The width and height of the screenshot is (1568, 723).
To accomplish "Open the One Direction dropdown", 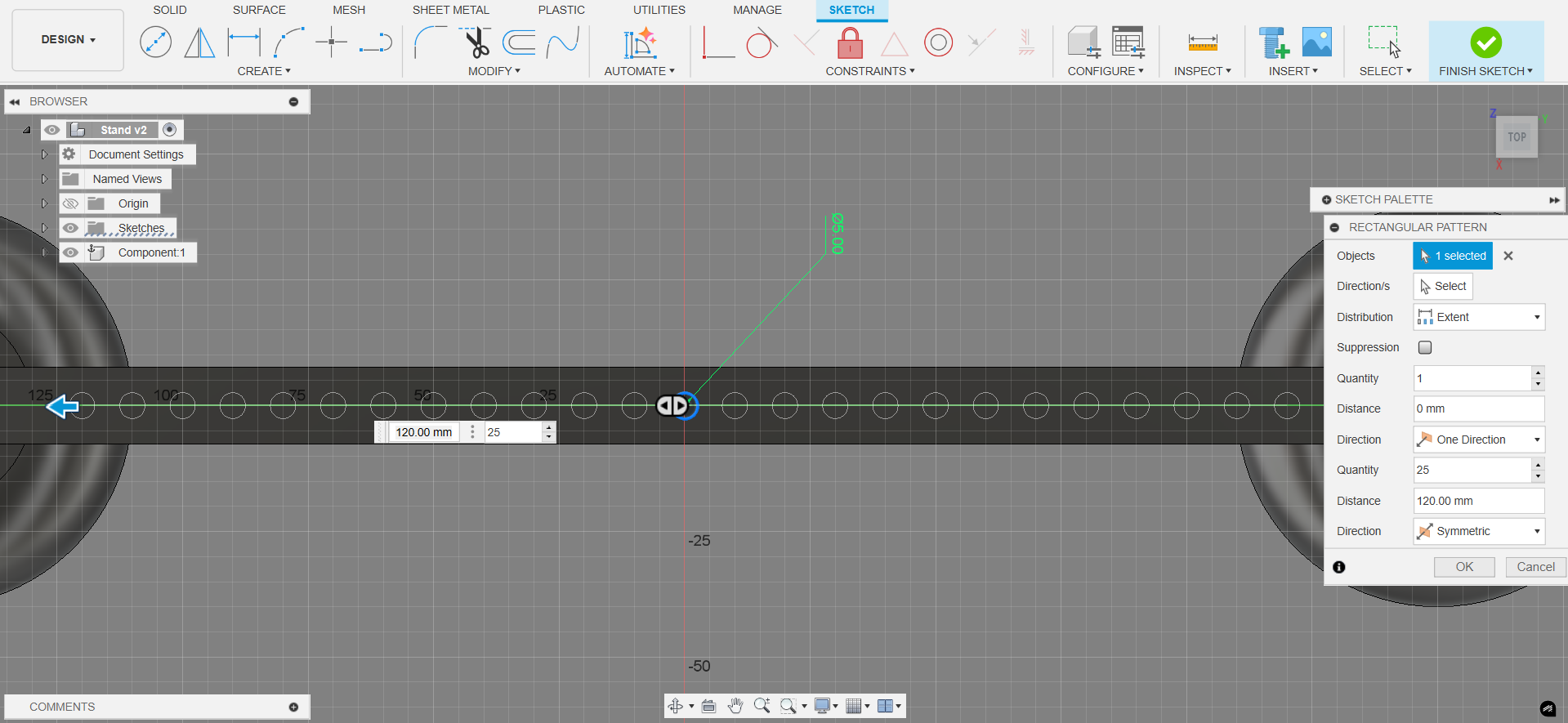I will point(1479,440).
